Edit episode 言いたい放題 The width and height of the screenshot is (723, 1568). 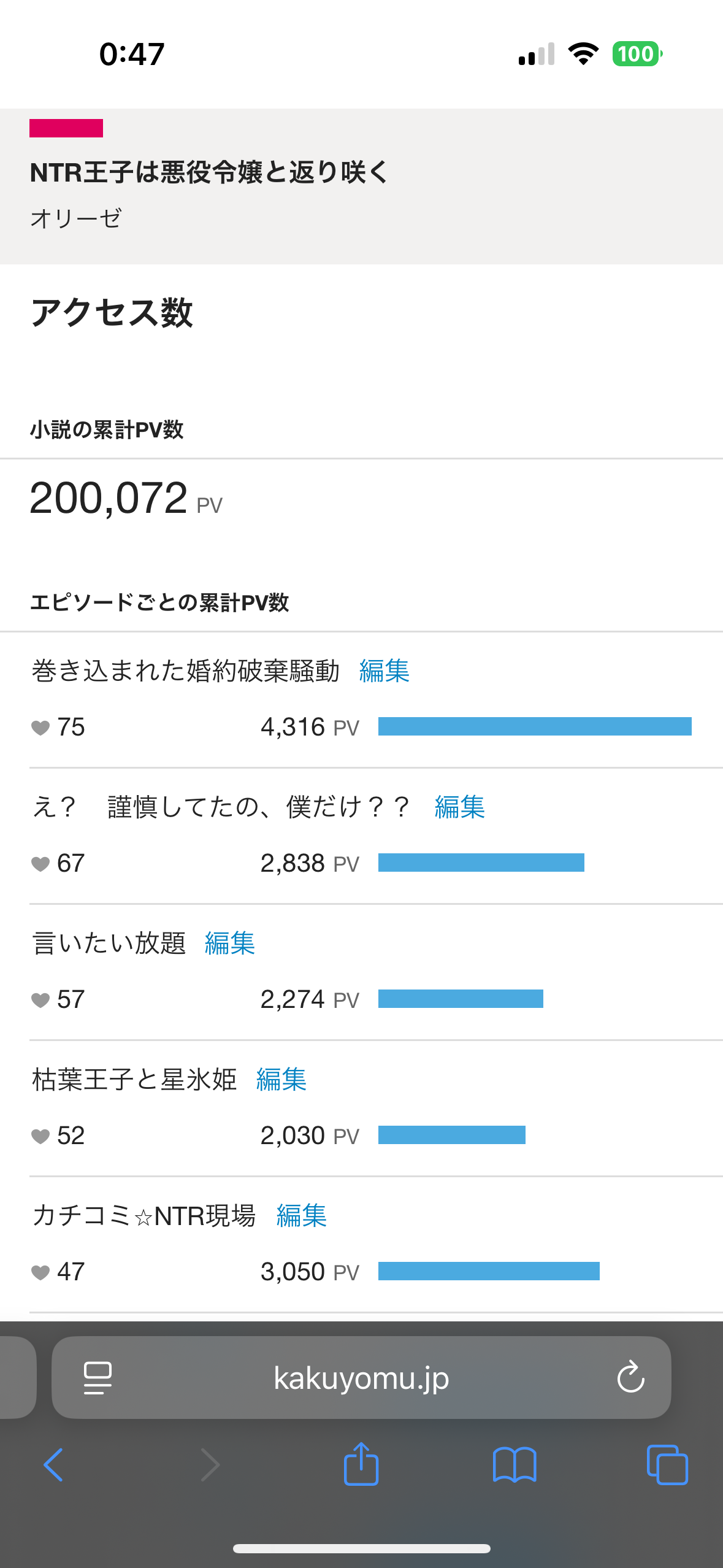pyautogui.click(x=230, y=943)
